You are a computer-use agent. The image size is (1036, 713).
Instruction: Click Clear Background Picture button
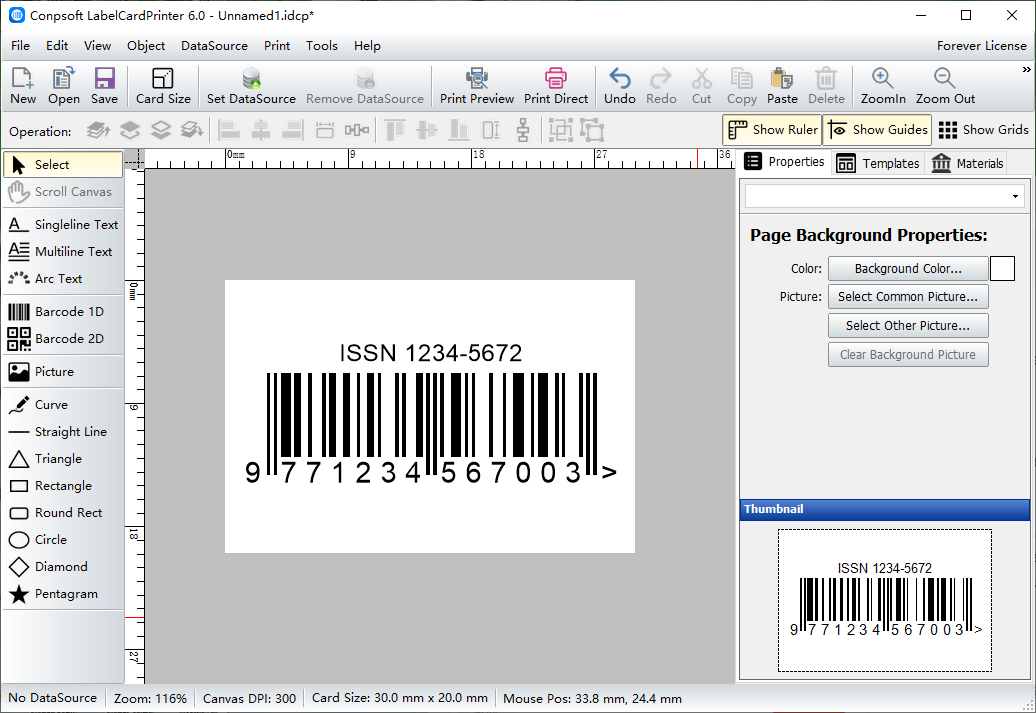(x=908, y=355)
